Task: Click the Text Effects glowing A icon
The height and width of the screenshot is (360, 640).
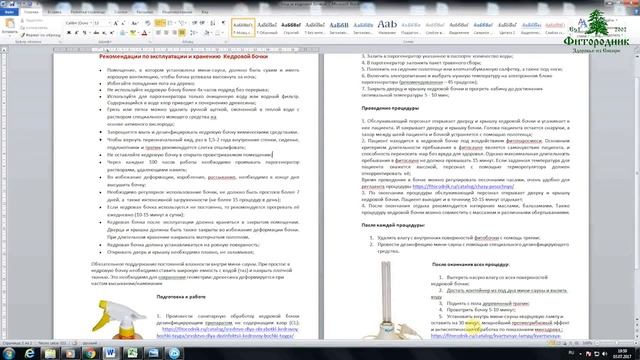Action: click(122, 33)
